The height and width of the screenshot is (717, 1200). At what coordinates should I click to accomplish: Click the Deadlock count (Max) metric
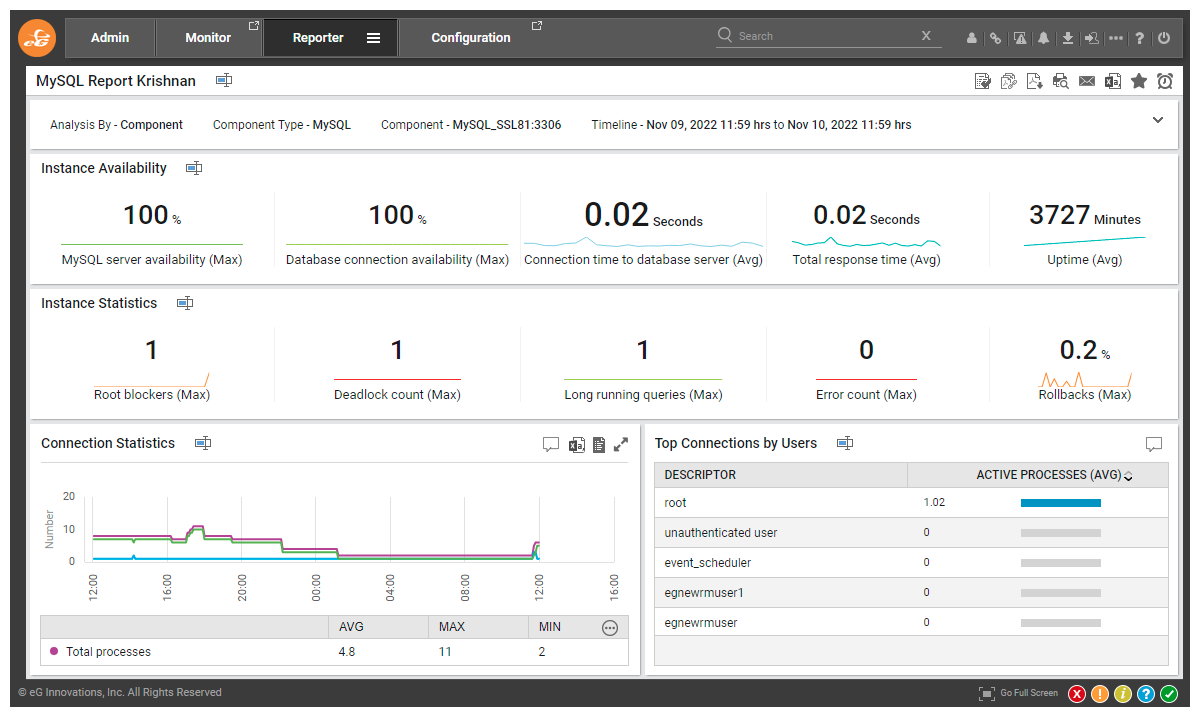pyautogui.click(x=397, y=369)
